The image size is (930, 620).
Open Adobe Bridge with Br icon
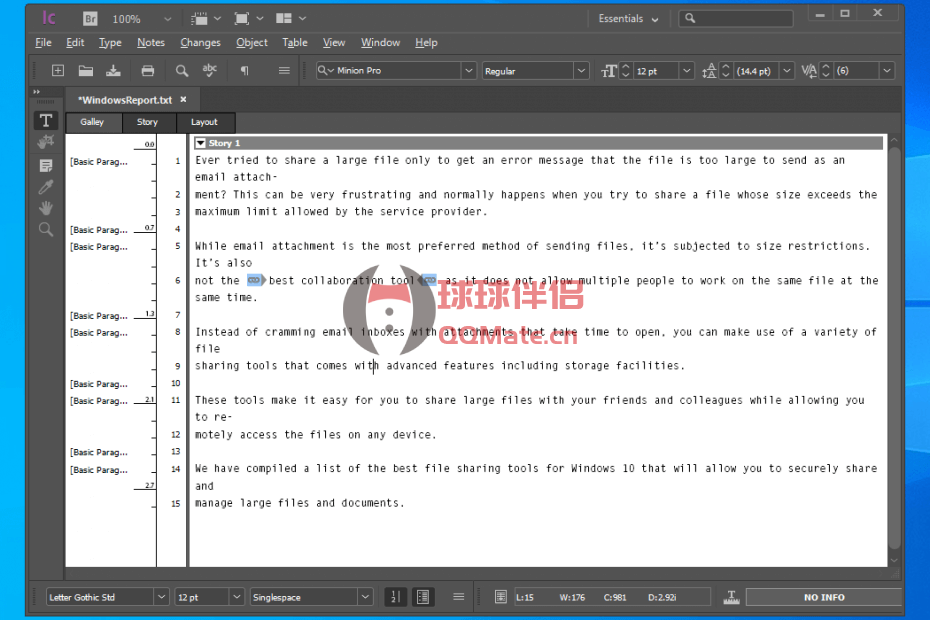pos(90,19)
